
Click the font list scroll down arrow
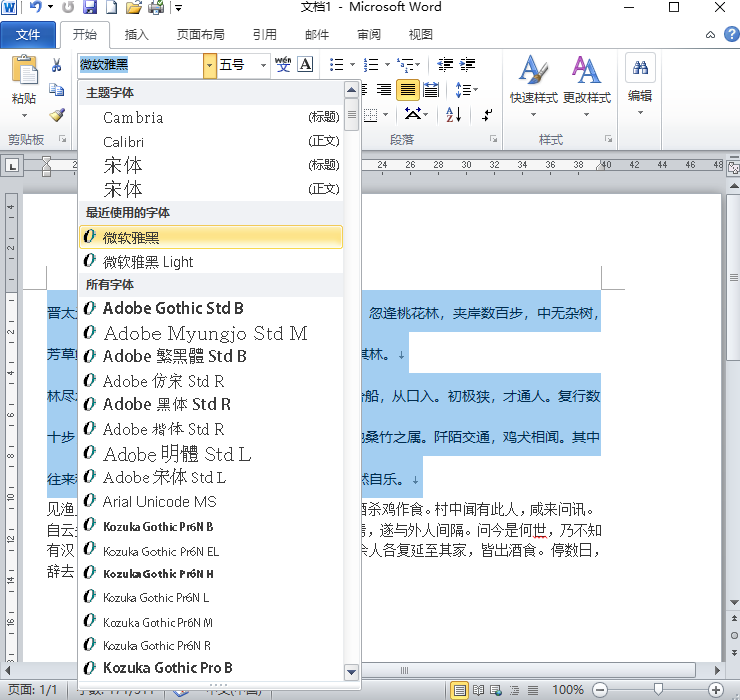pos(351,672)
